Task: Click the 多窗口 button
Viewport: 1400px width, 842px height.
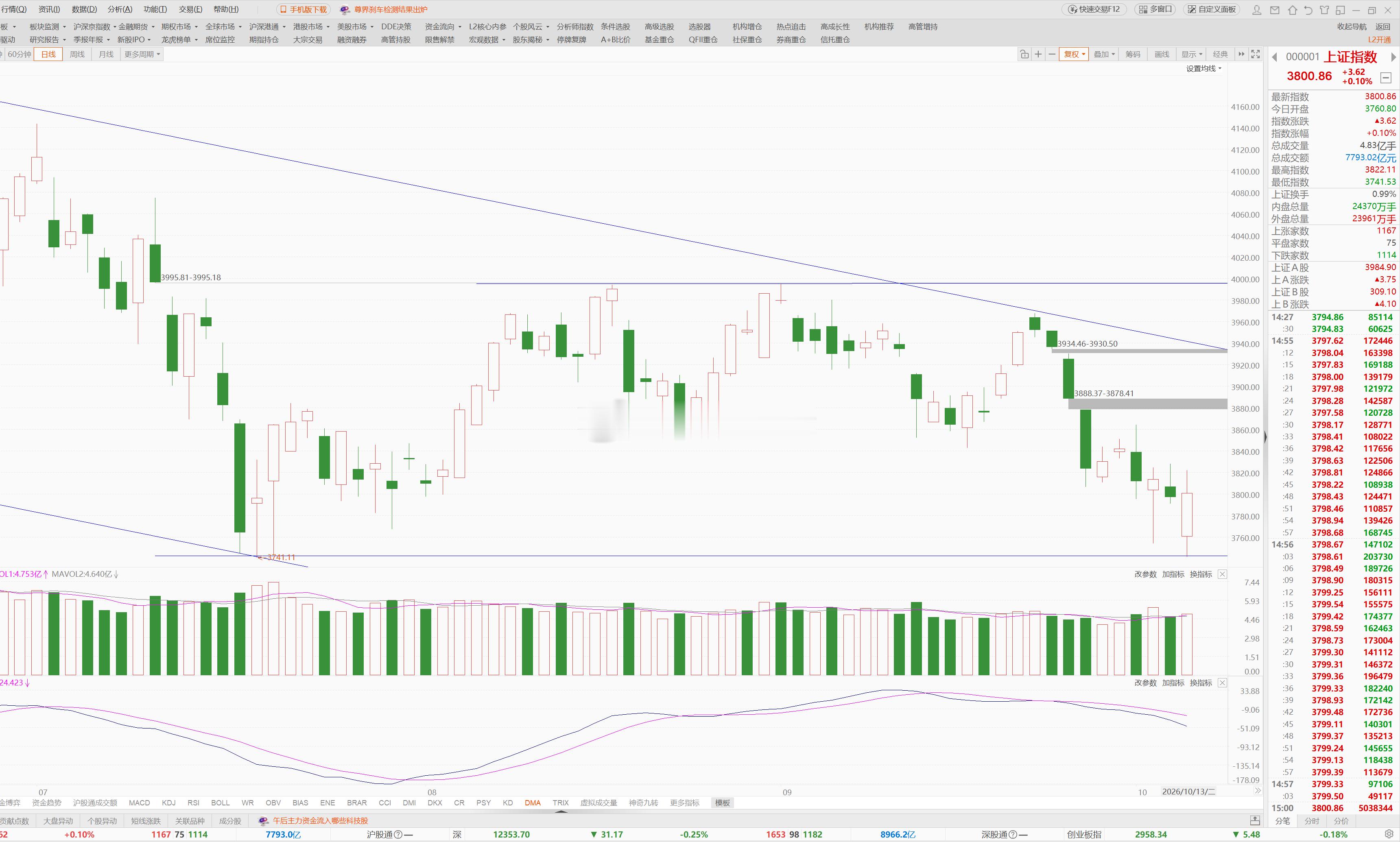Action: coord(1155,10)
